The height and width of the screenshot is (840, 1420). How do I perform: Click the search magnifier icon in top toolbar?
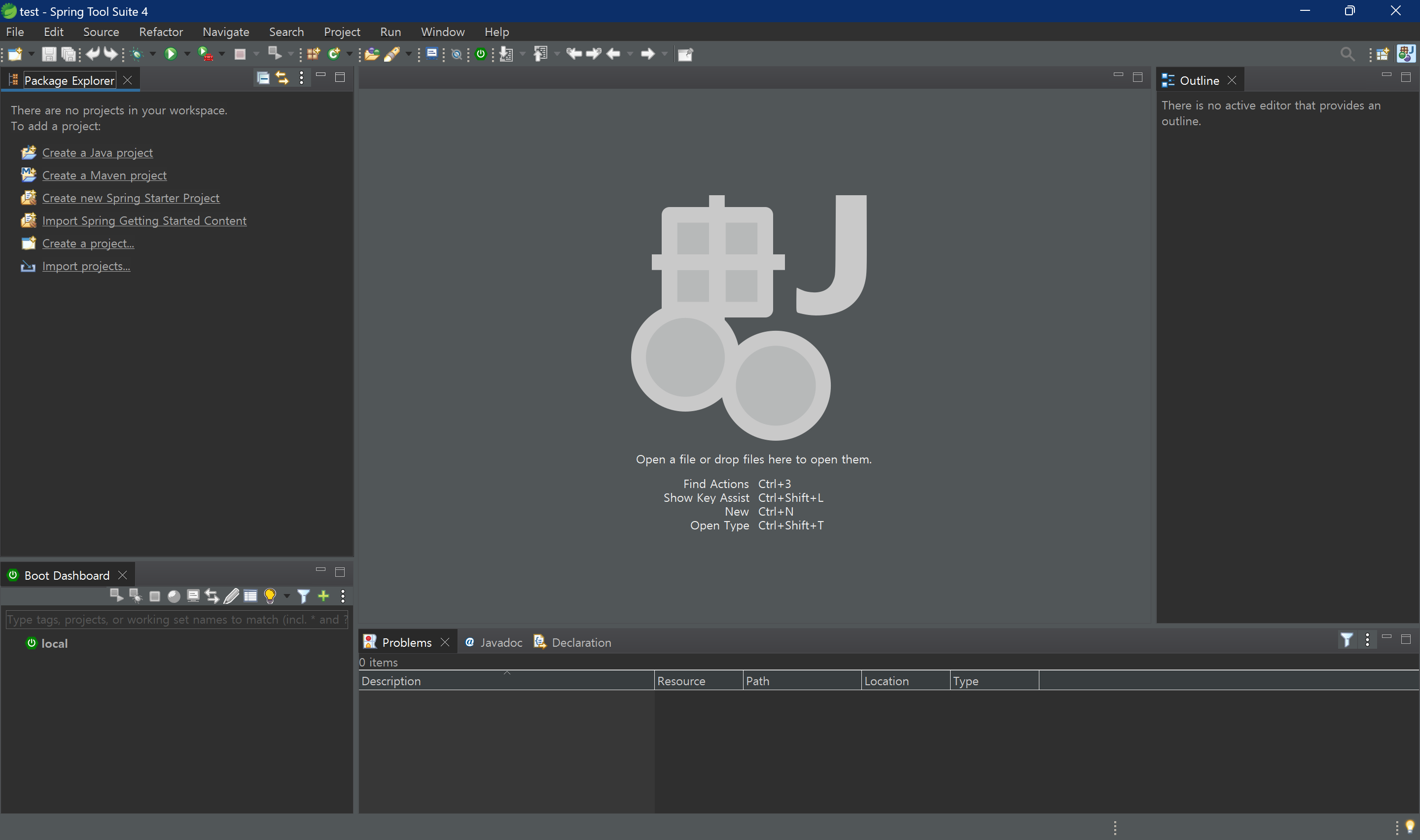(x=1347, y=54)
